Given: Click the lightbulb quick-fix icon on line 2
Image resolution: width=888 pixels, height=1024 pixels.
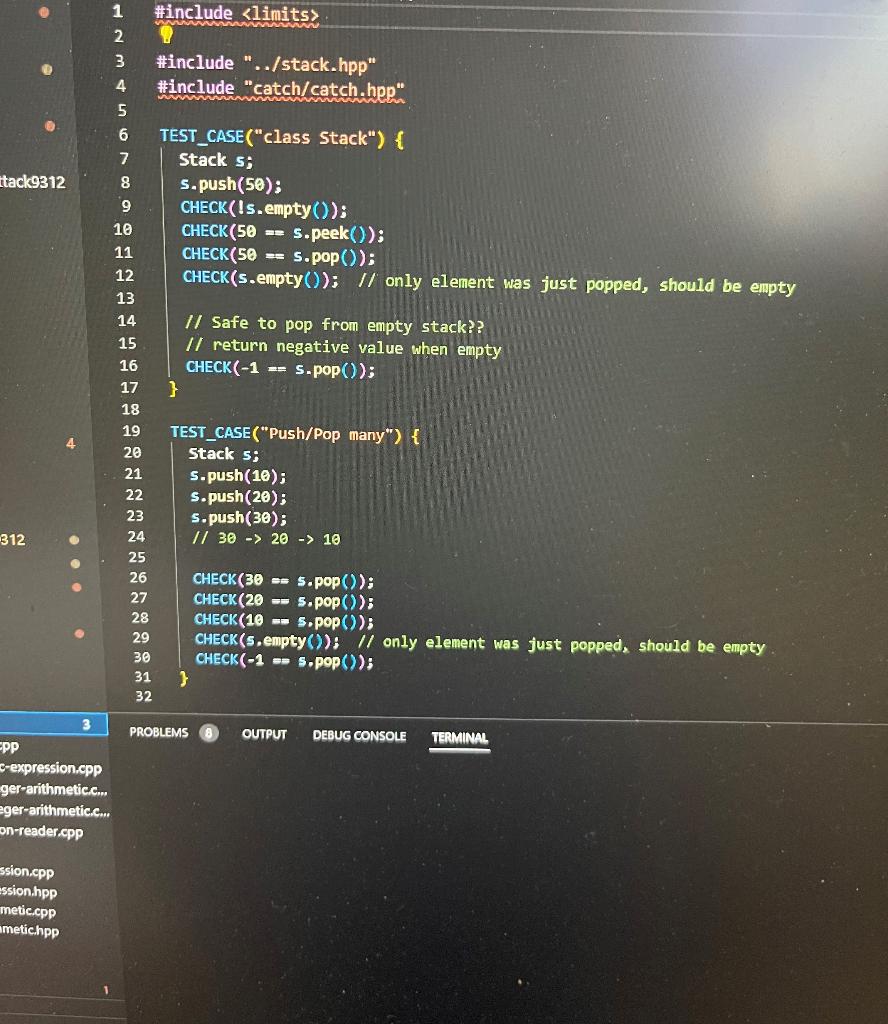Looking at the screenshot, I should click(165, 36).
